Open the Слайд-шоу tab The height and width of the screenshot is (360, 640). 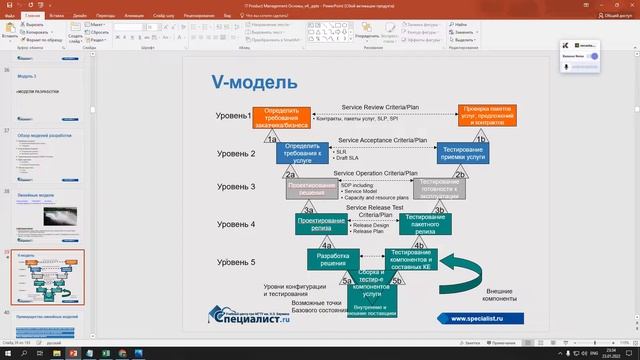pyautogui.click(x=163, y=16)
